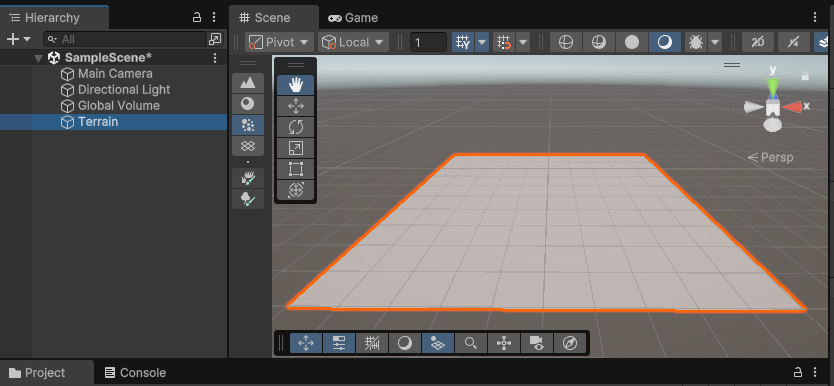This screenshot has width=834, height=386.
Task: Select Main Camera in the Hierarchy
Action: point(114,74)
